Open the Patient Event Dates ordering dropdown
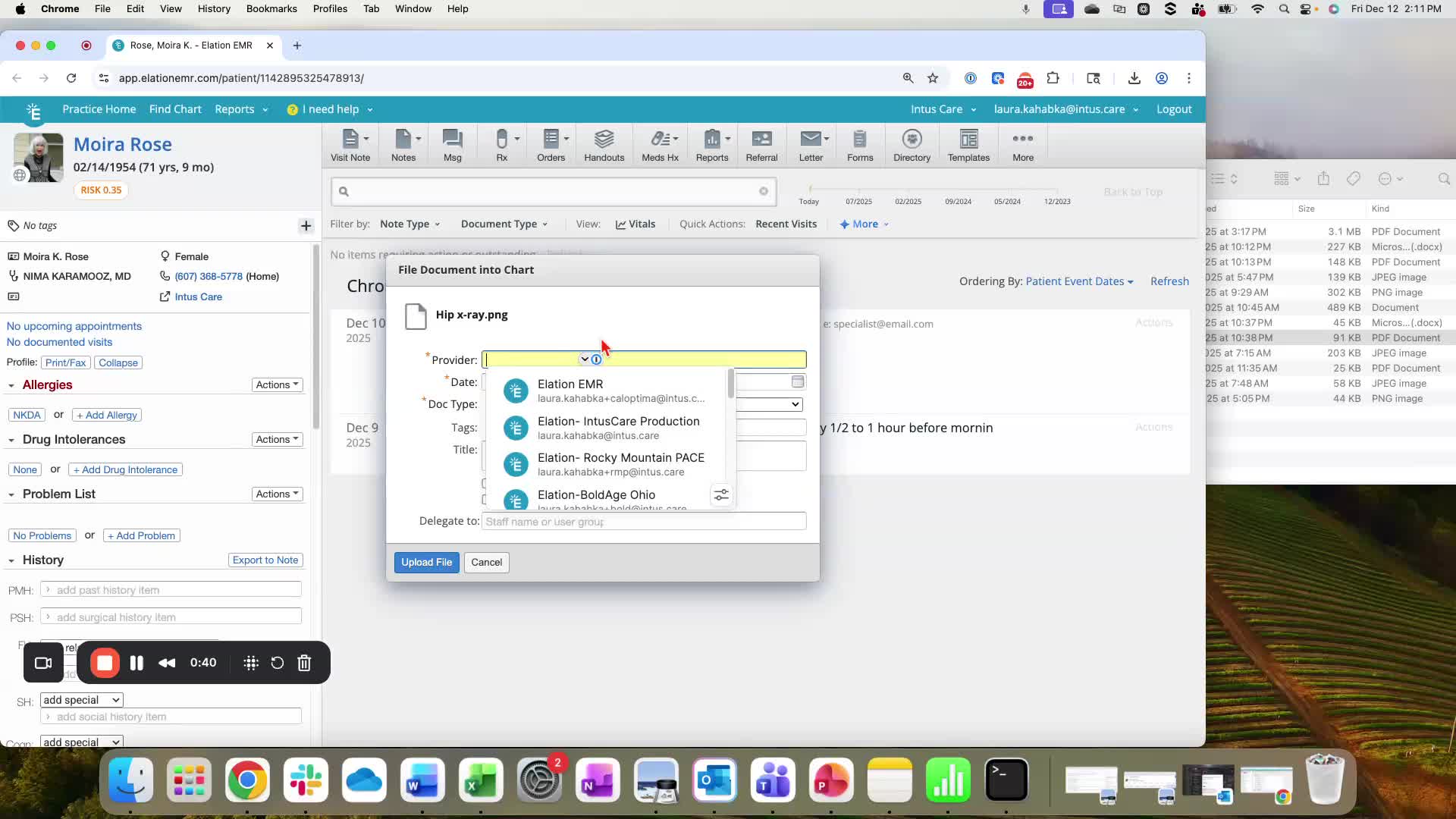This screenshot has height=819, width=1456. [1079, 281]
